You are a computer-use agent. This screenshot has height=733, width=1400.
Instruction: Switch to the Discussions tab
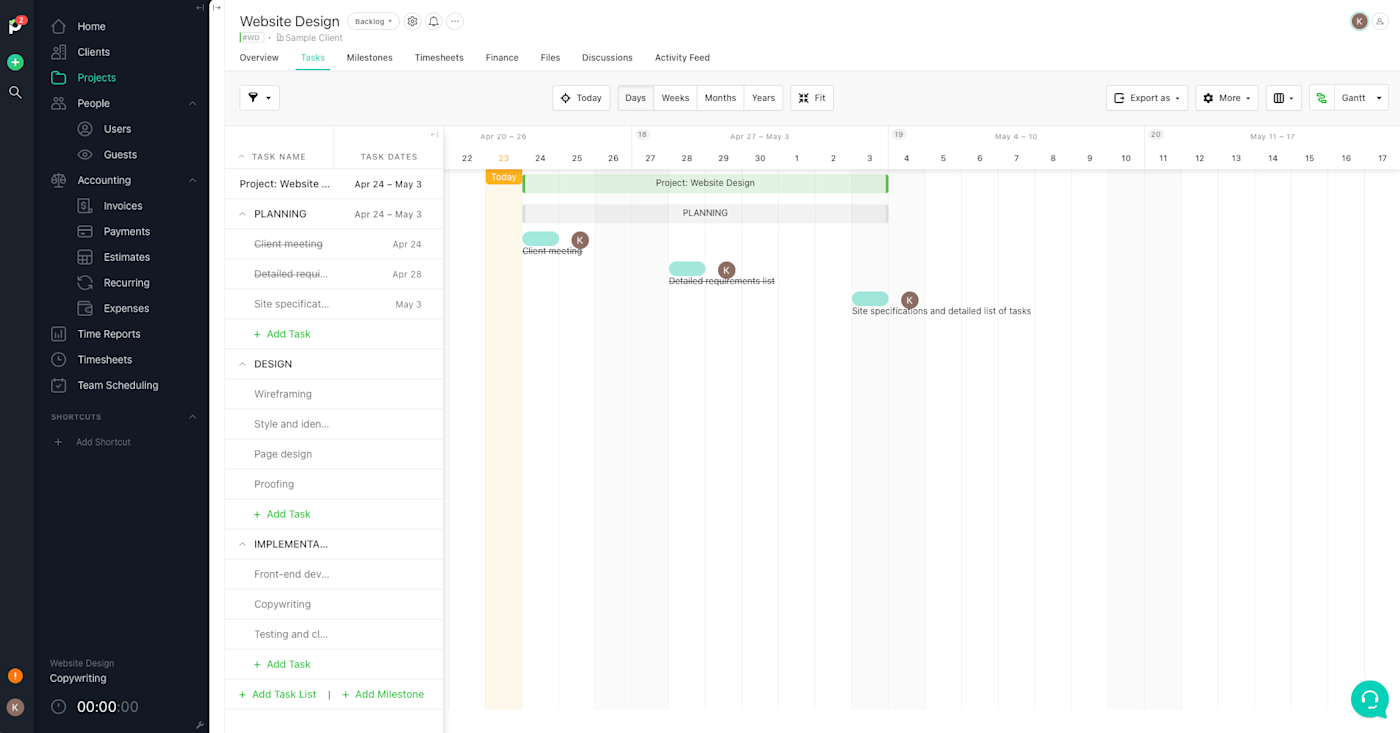tap(607, 58)
